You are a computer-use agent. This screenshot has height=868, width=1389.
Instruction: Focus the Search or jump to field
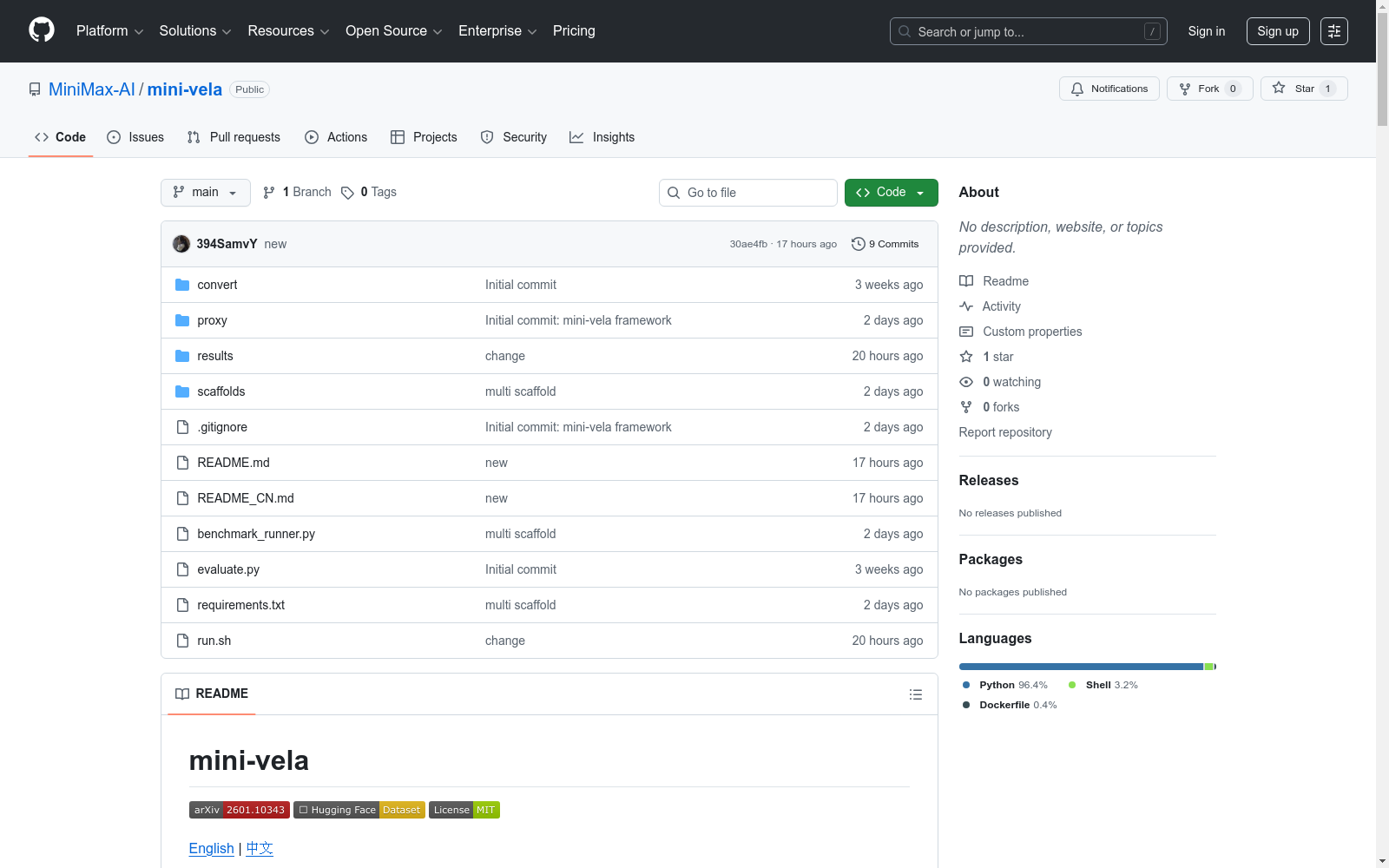click(1029, 31)
